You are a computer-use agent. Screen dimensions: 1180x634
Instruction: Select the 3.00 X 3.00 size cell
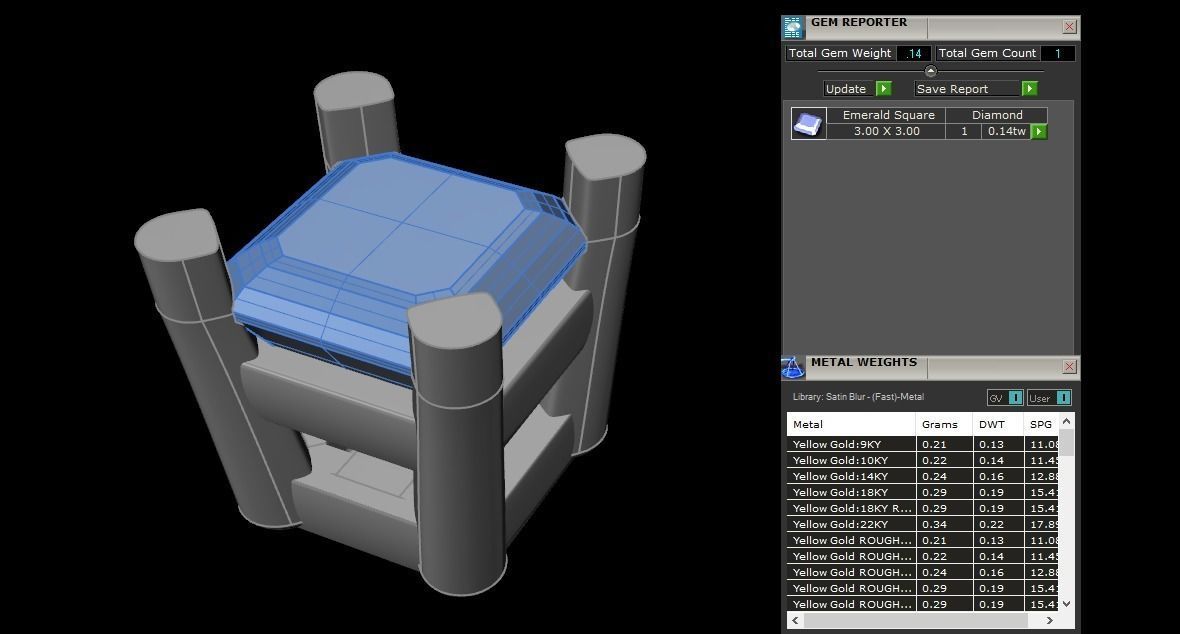pyautogui.click(x=887, y=131)
